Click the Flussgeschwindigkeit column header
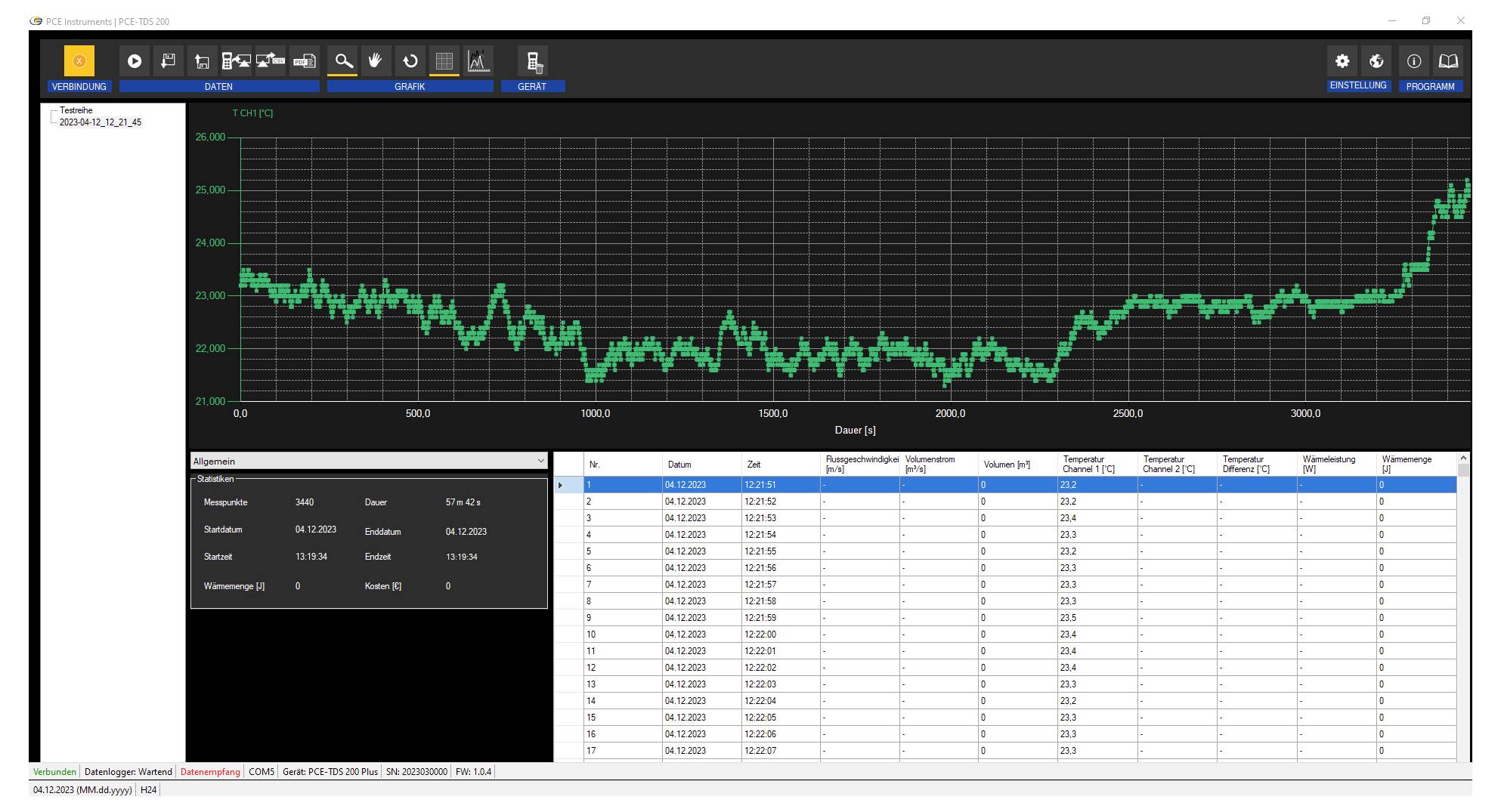Screen dimensions: 1501x812 (x=860, y=465)
